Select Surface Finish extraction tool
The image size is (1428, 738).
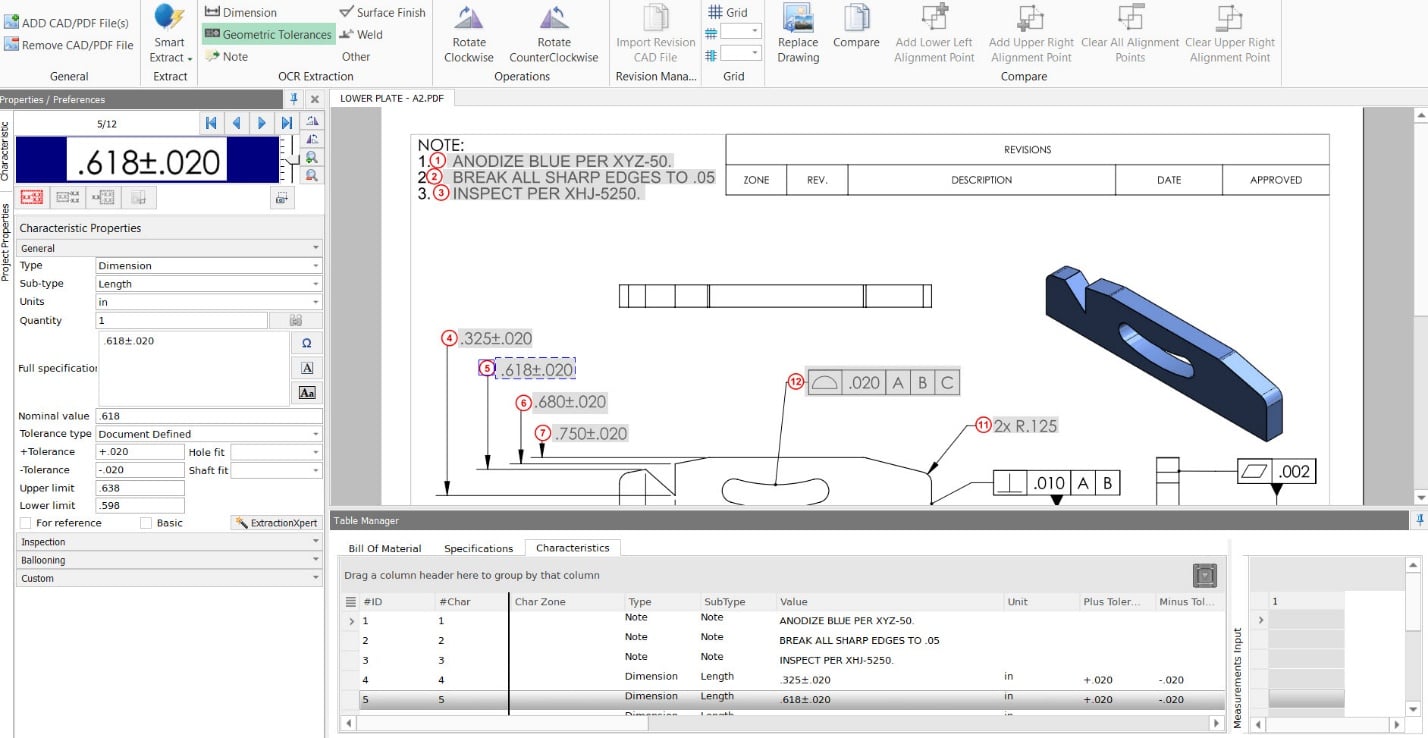[382, 12]
